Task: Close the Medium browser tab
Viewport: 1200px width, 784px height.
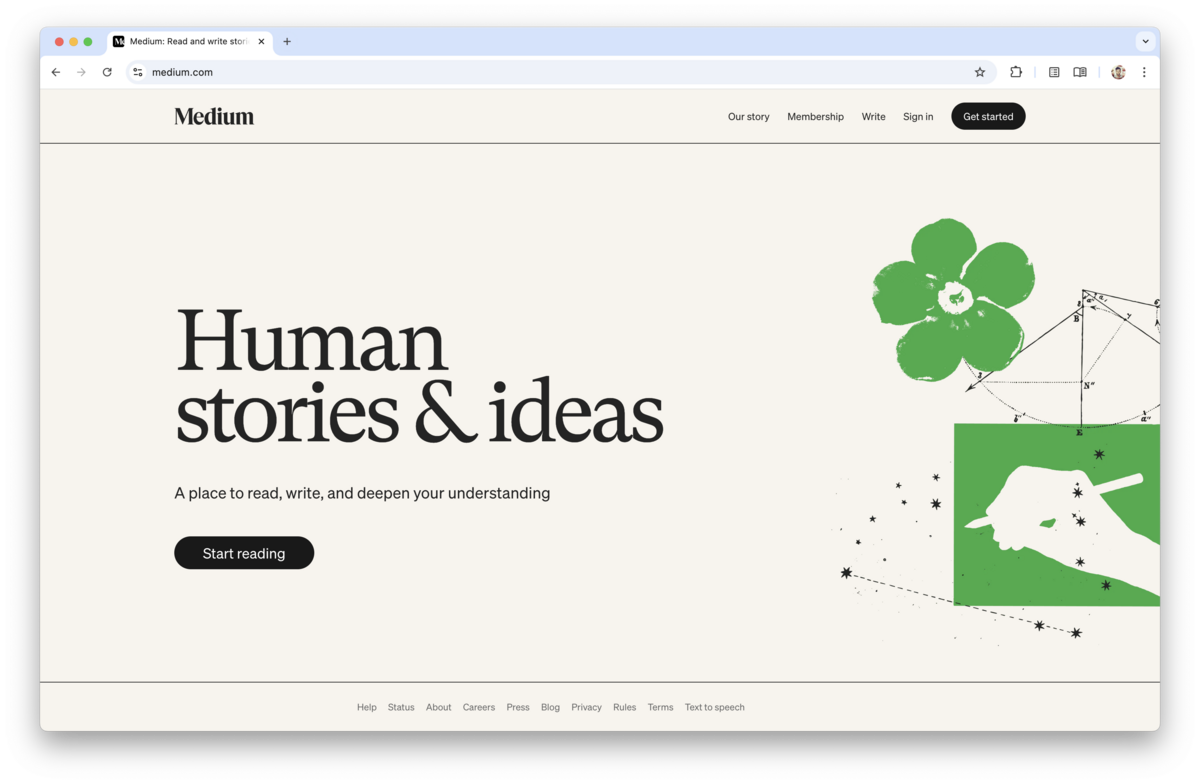Action: [x=262, y=42]
